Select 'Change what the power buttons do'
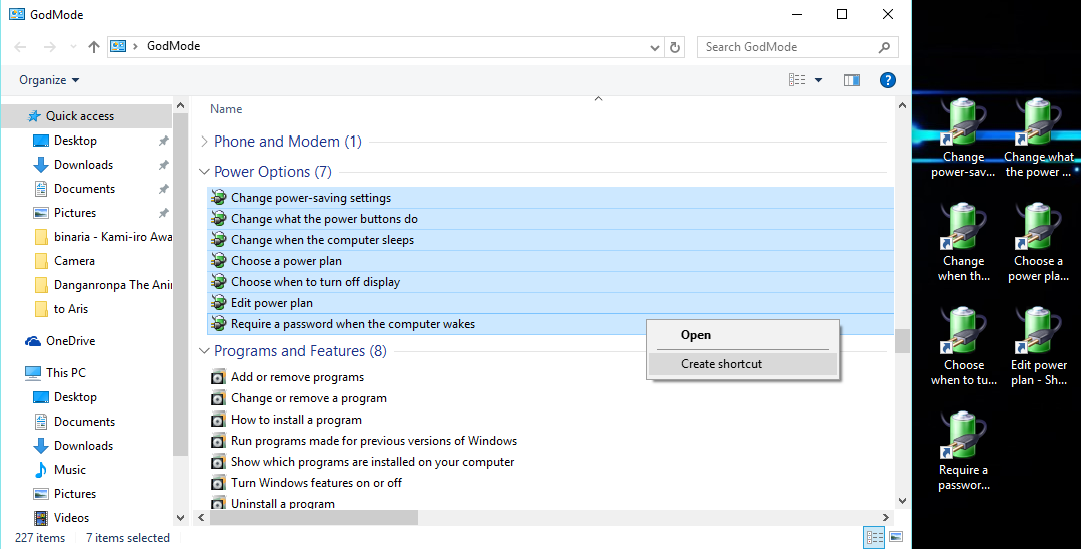The image size is (1081, 549). (x=550, y=219)
